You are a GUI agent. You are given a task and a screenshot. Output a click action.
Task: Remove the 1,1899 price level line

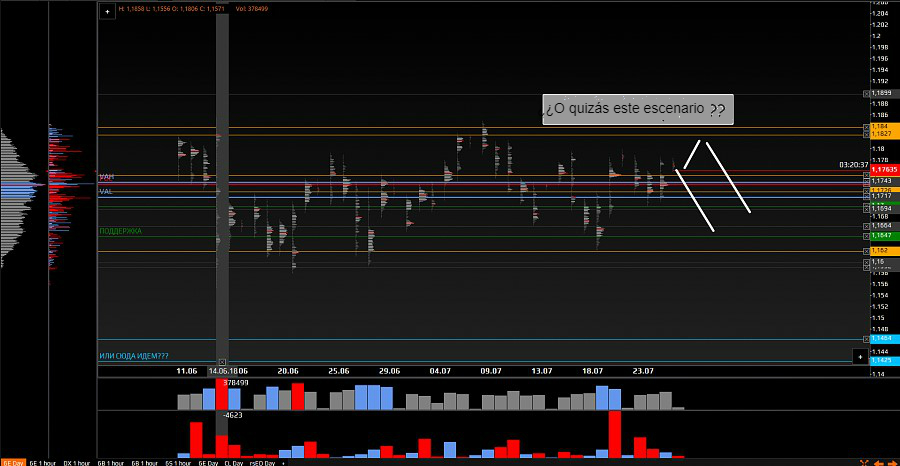867,93
